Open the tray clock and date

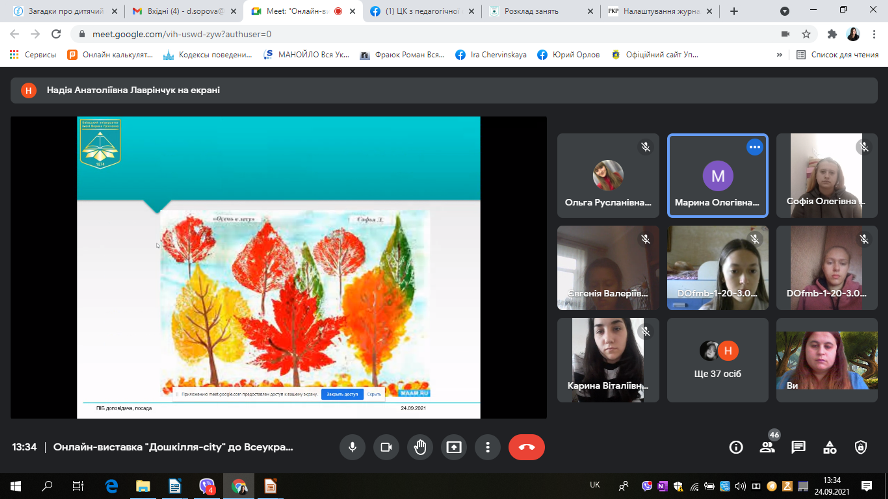click(x=832, y=486)
